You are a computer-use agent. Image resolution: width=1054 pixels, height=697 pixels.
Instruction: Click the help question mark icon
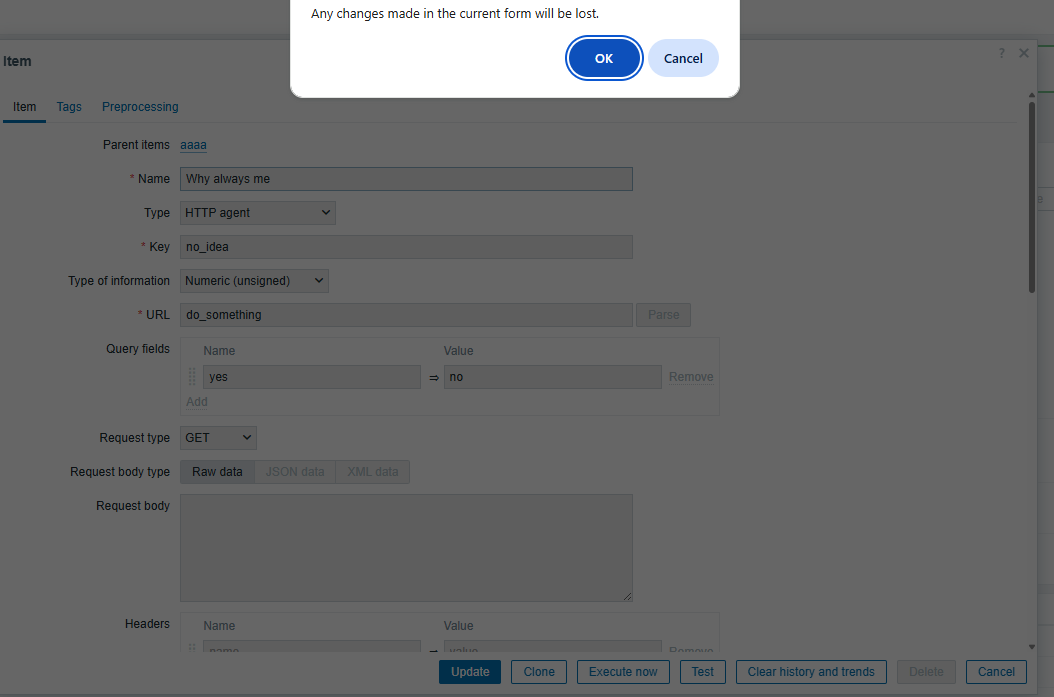pos(1002,53)
